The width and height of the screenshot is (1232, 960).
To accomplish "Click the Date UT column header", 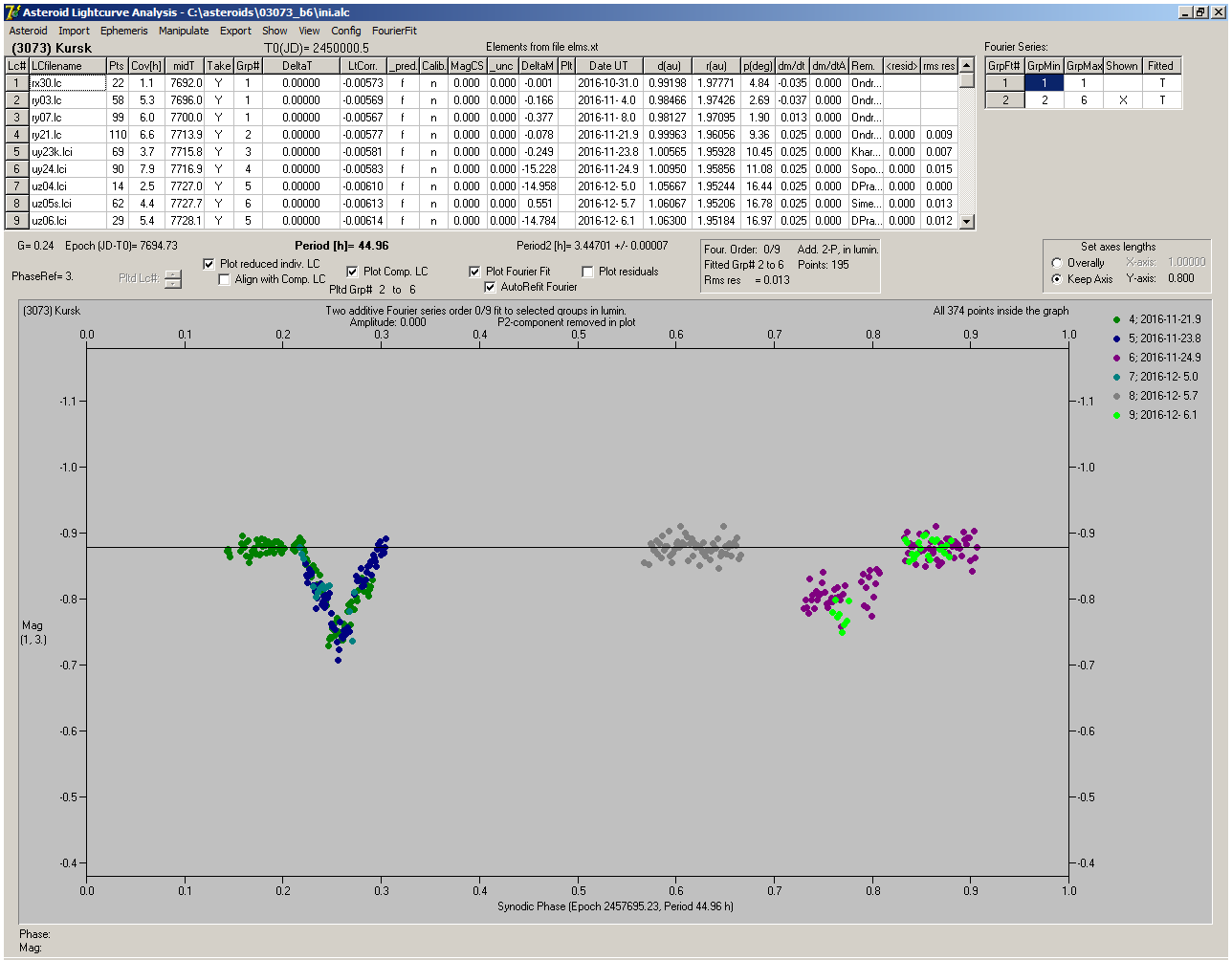I will coord(608,66).
